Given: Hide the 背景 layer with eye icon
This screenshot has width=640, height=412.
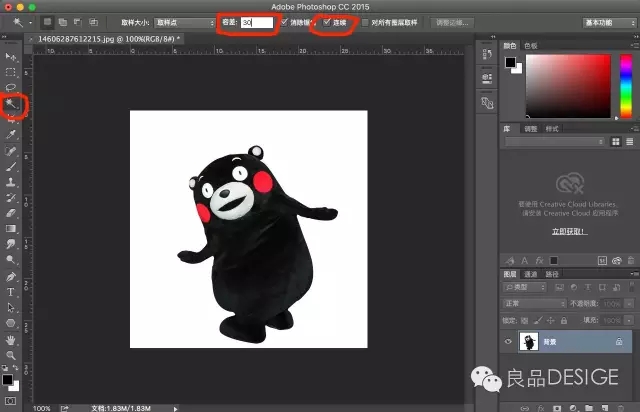Looking at the screenshot, I should tap(508, 342).
